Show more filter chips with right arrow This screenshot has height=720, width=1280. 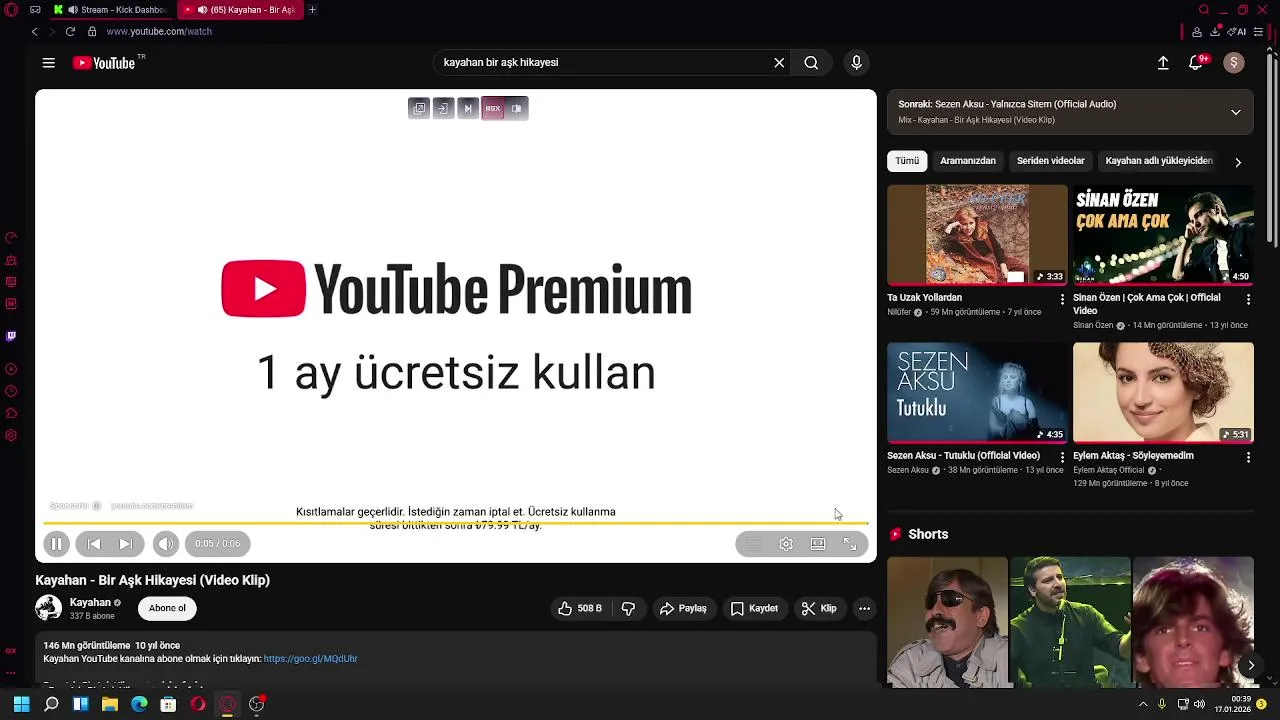[x=1238, y=162]
